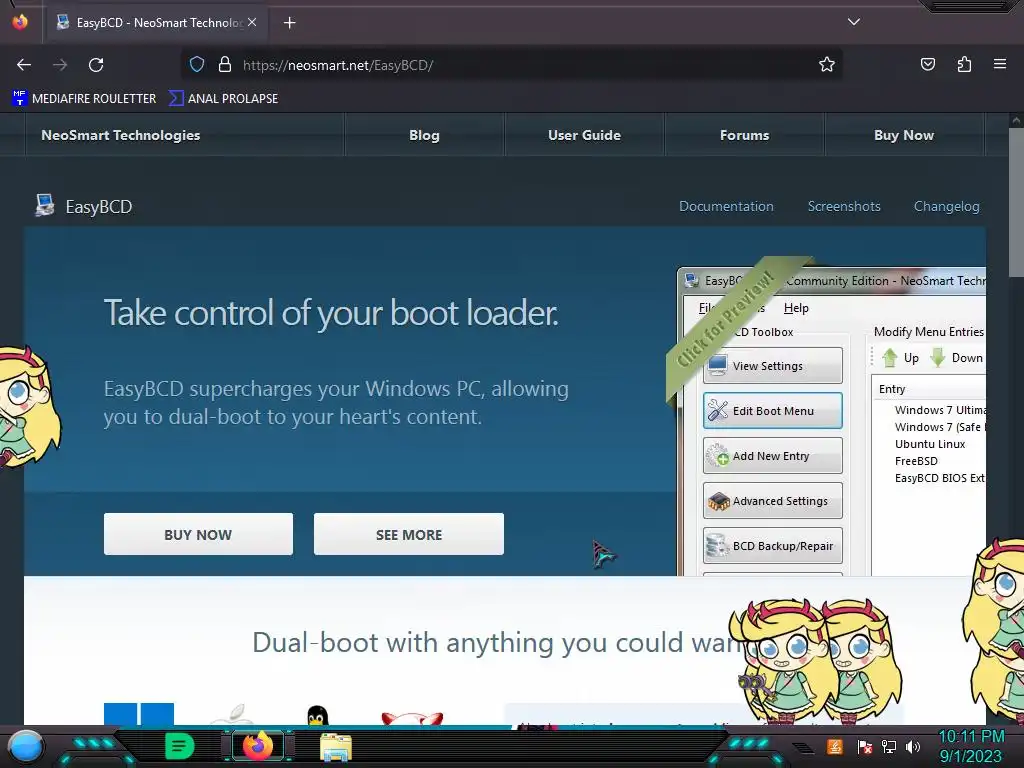Select the FreeBSD entry

(916, 461)
